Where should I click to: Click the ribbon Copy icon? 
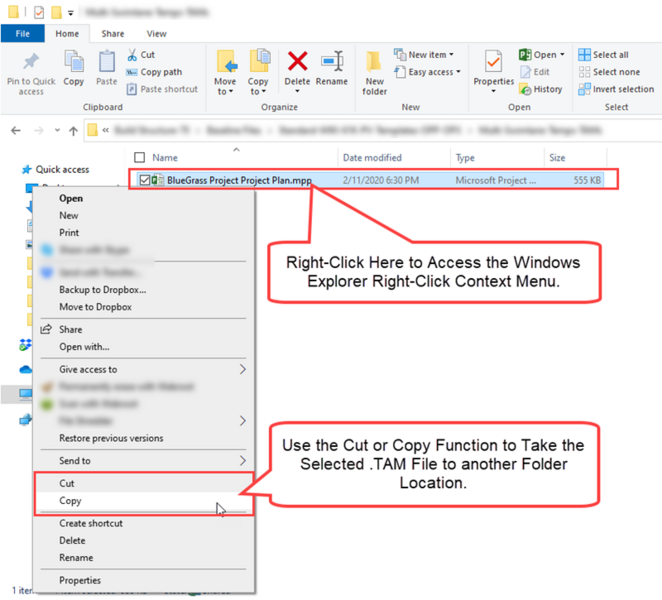point(73,62)
